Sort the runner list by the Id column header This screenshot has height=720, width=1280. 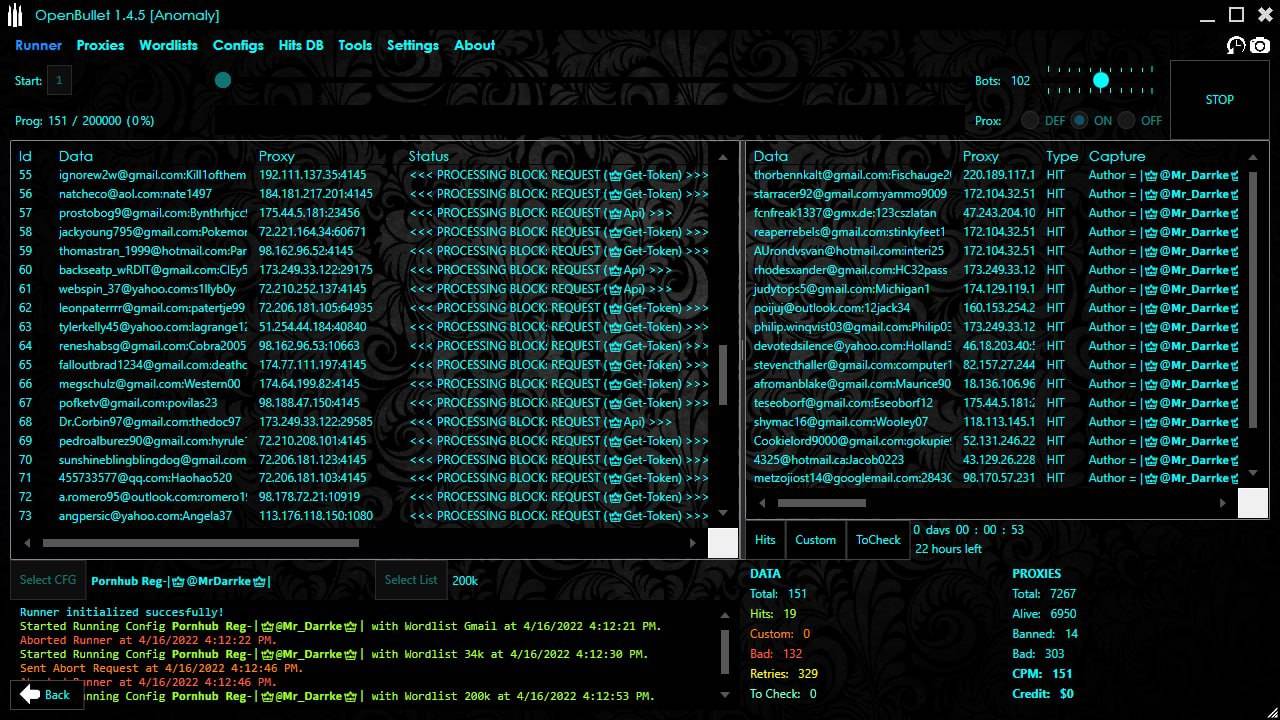(x=25, y=156)
